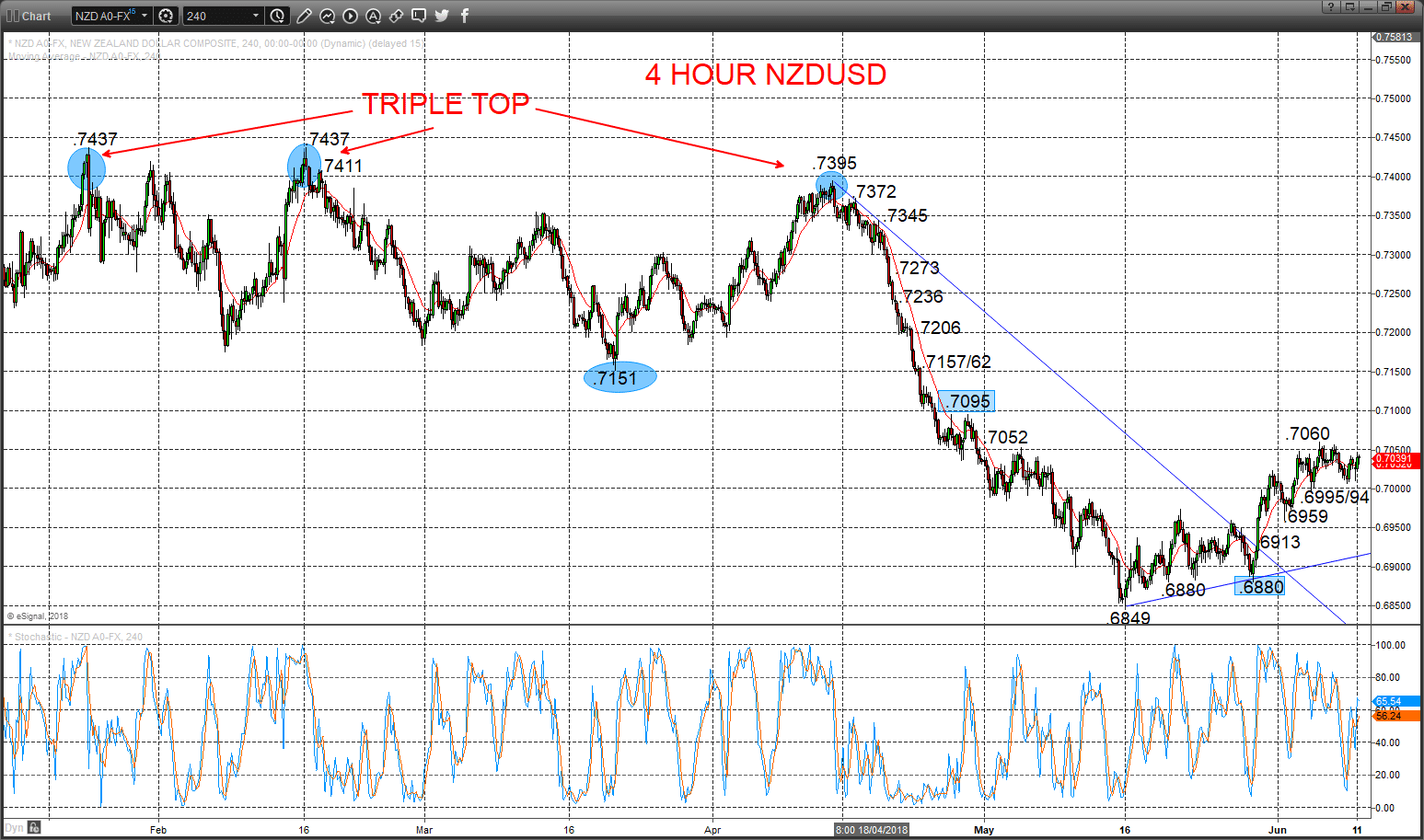The image size is (1424, 840).
Task: Expand the NZD A0-FX symbol dropdown arrow
Action: coord(145,16)
